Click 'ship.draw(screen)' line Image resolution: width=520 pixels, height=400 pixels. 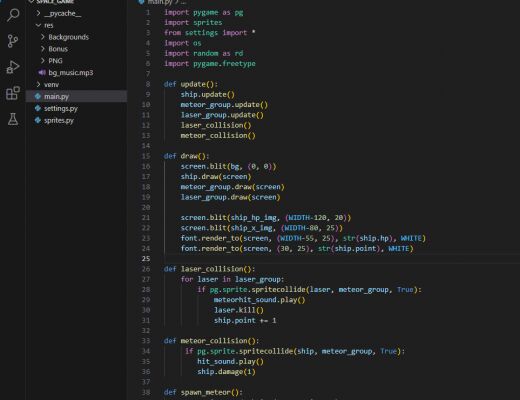[x=216, y=177]
